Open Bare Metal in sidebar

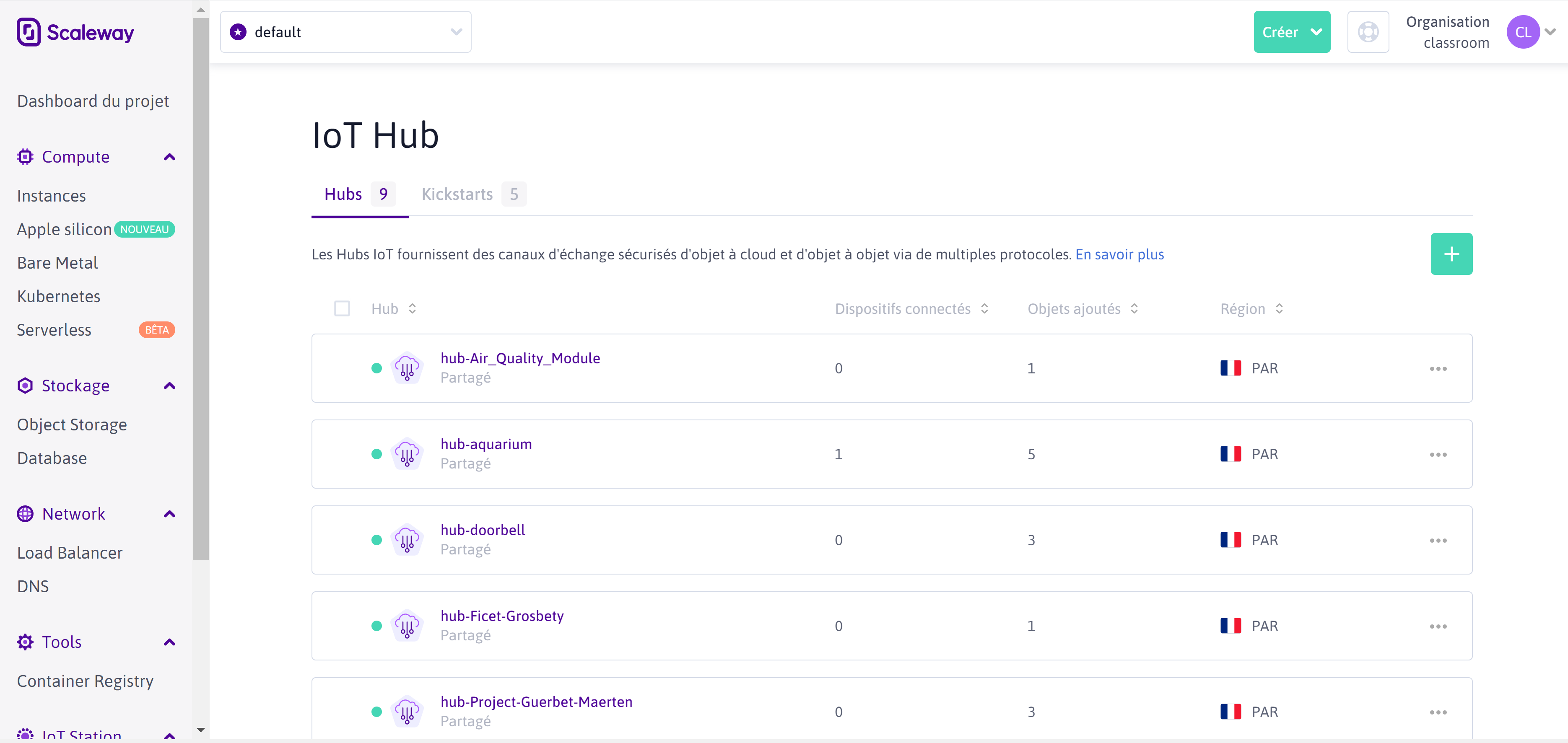tap(57, 262)
